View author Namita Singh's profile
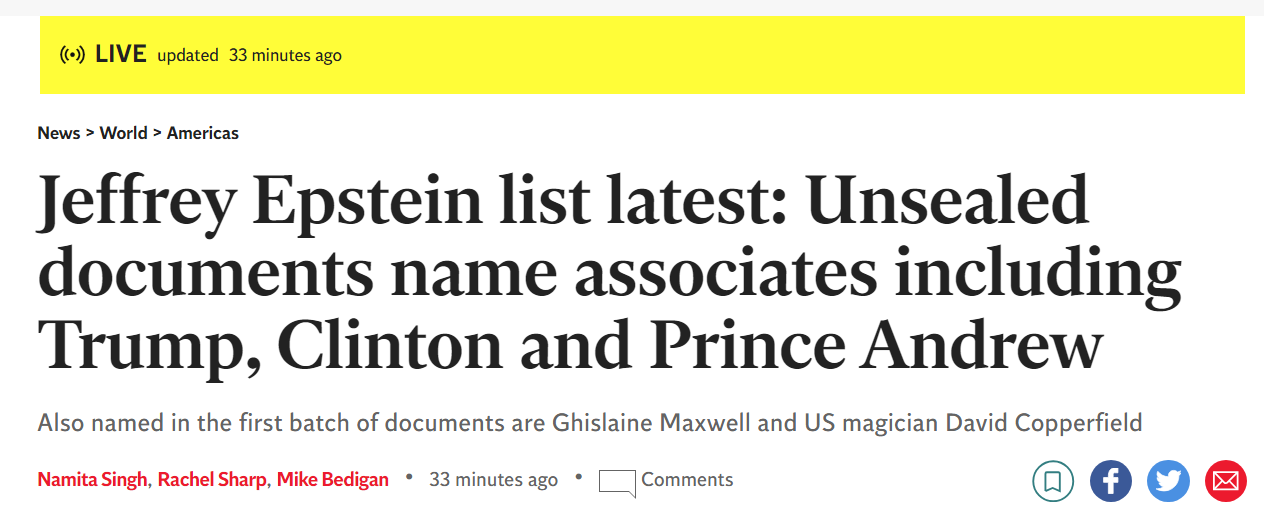 [x=93, y=479]
